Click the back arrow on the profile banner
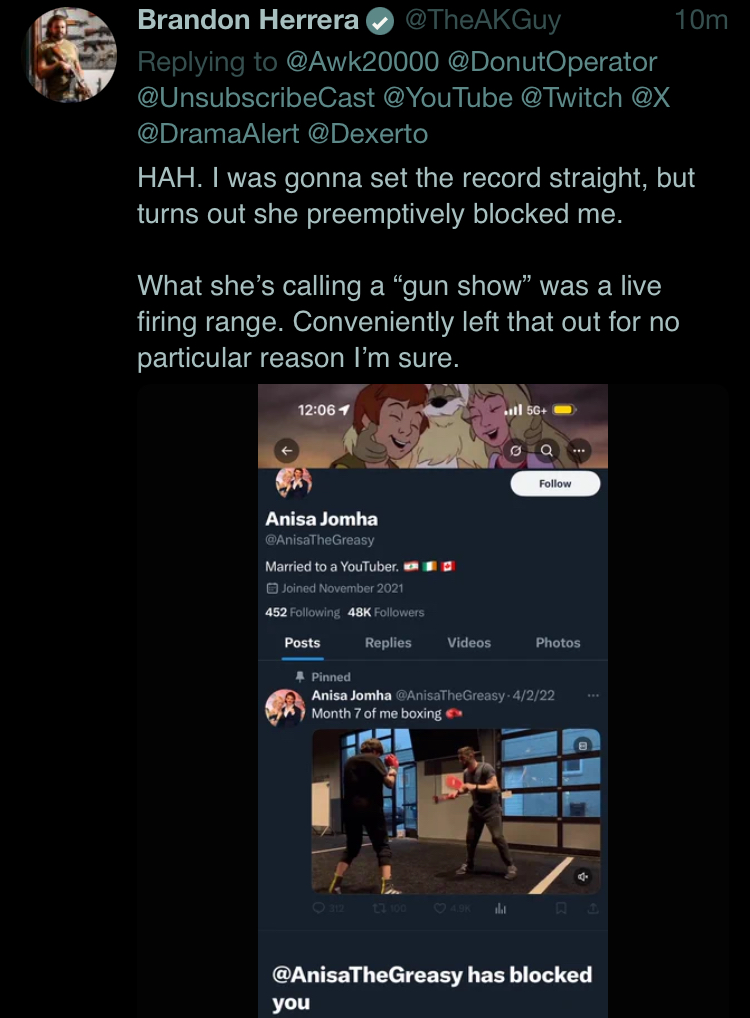The height and width of the screenshot is (1018, 750). 286,450
